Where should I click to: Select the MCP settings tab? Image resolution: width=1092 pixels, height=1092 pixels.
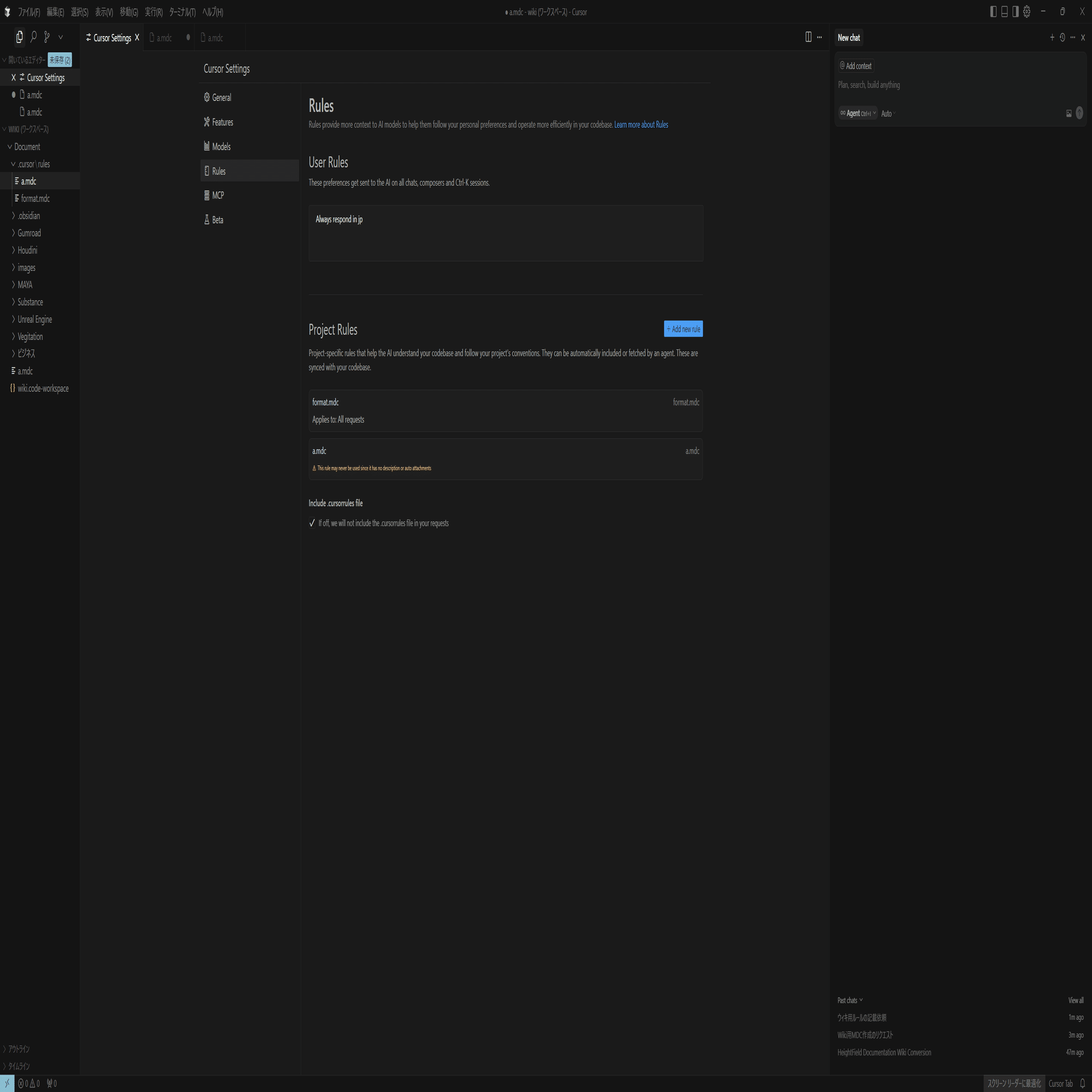218,195
